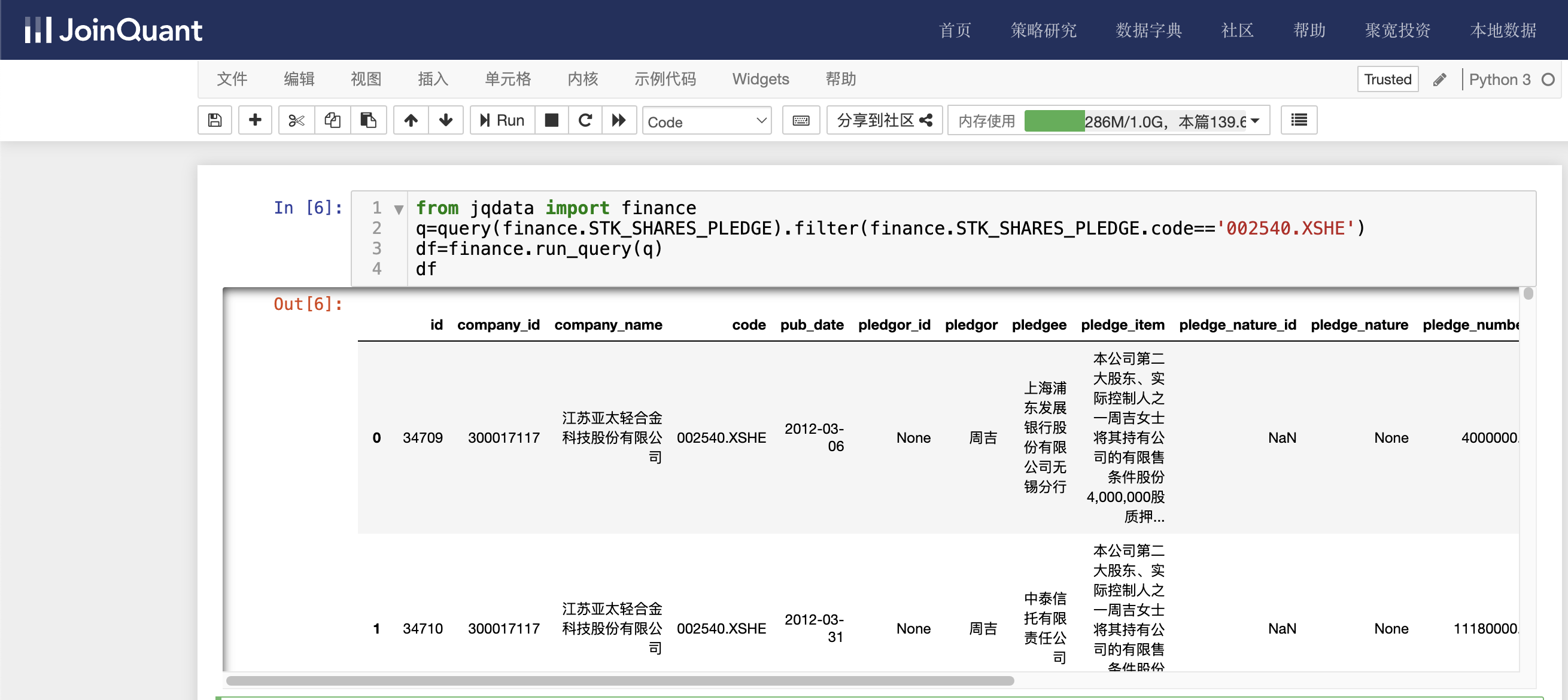Copy the selected cell

point(332,120)
